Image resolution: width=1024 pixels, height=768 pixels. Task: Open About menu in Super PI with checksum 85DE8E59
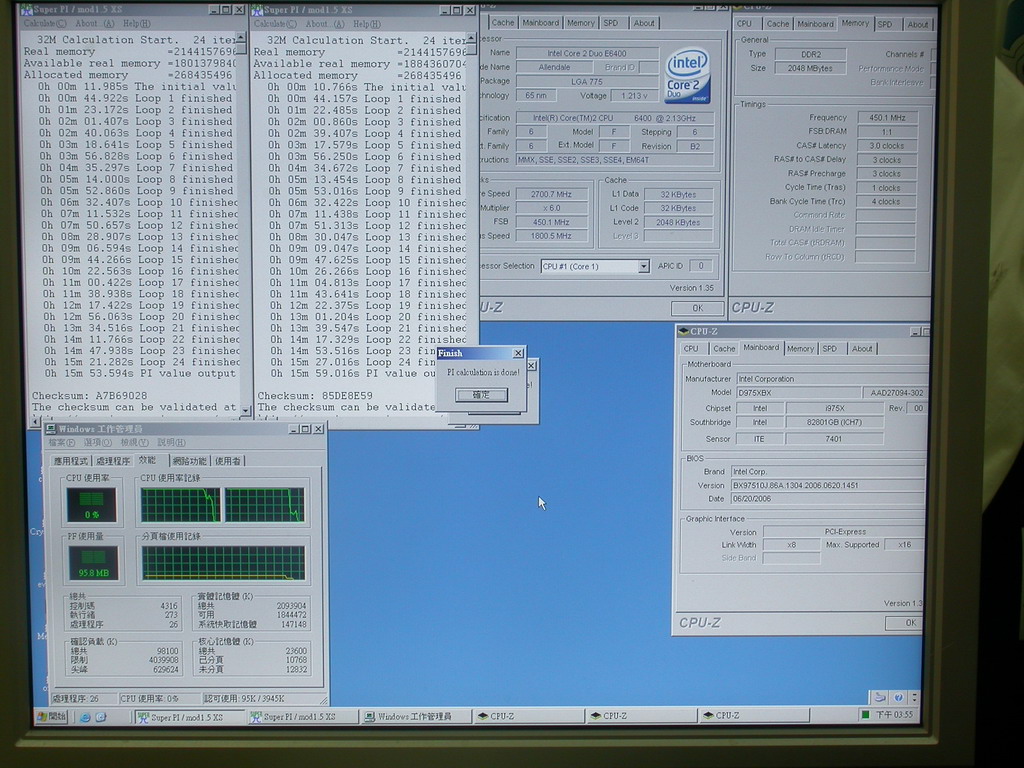pos(325,24)
